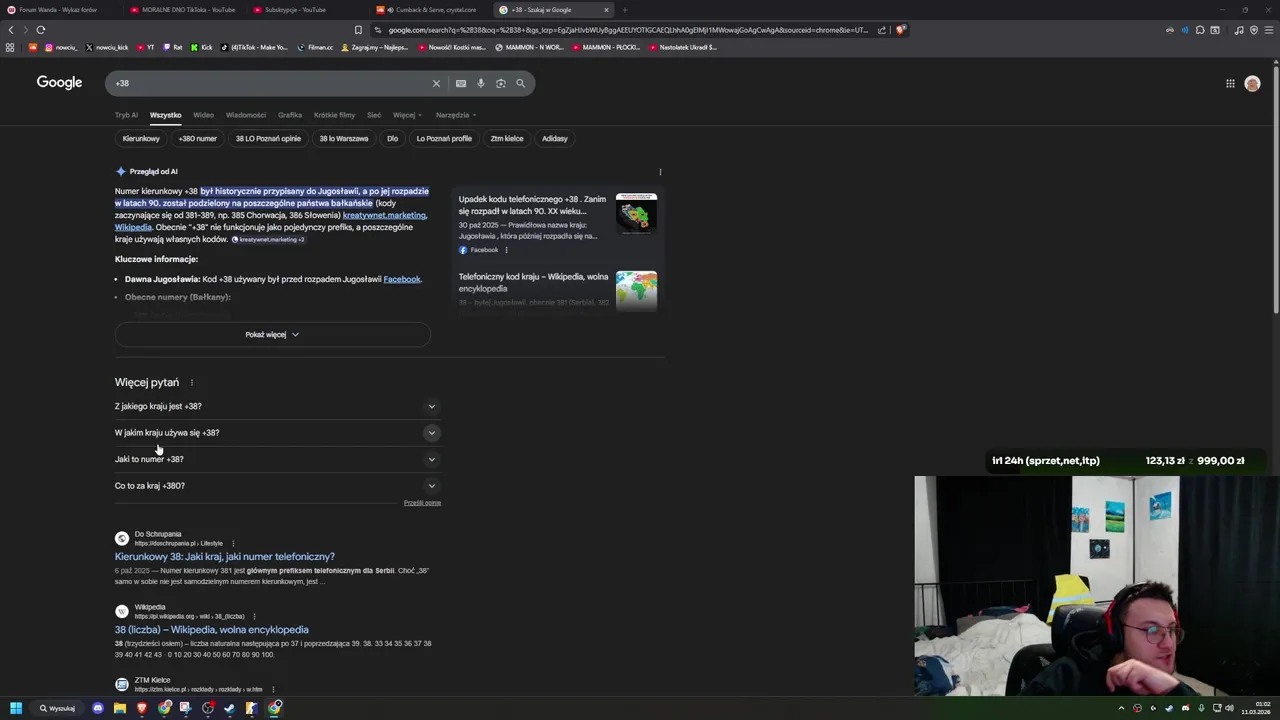Viewport: 1280px width, 720px height.
Task: Switch to the Tryb AI tab
Action: [126, 115]
